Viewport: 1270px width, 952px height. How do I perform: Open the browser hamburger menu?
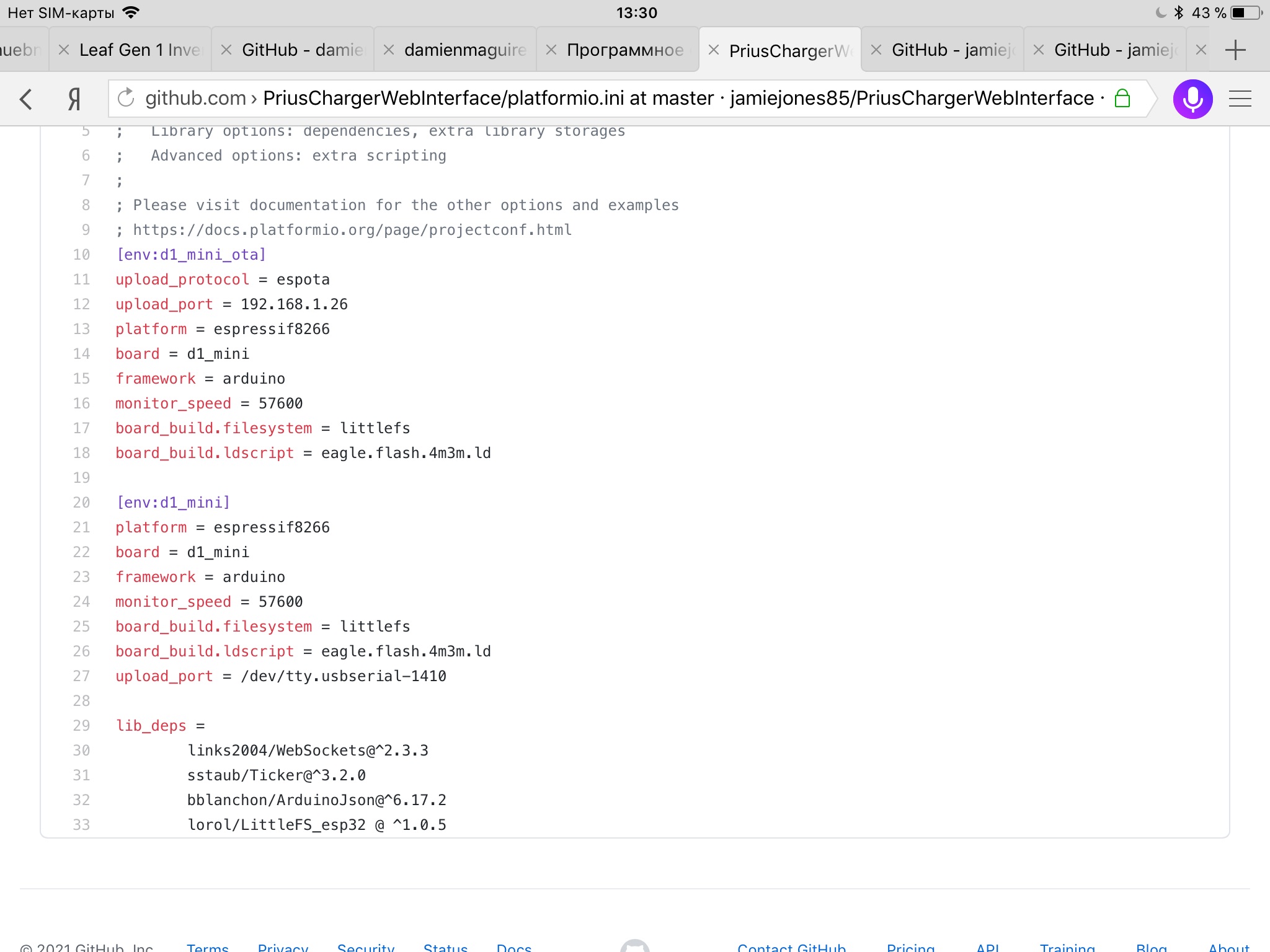1240,99
